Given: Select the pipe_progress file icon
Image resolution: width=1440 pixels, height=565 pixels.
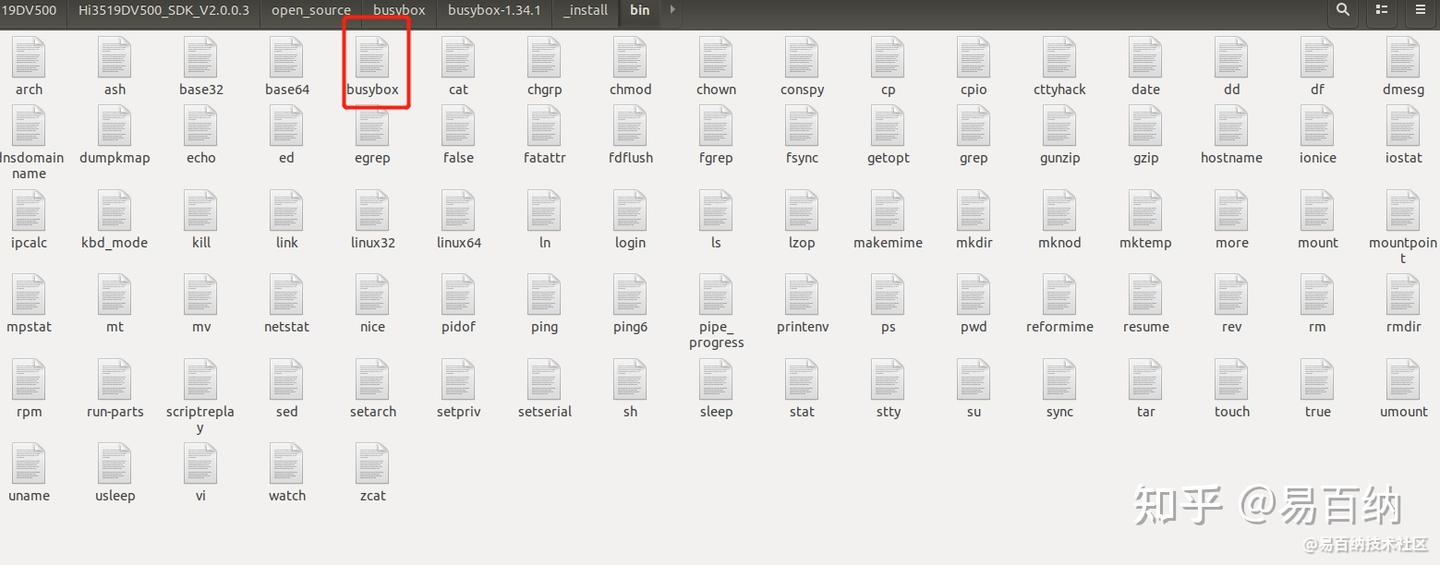Looking at the screenshot, I should [x=716, y=295].
